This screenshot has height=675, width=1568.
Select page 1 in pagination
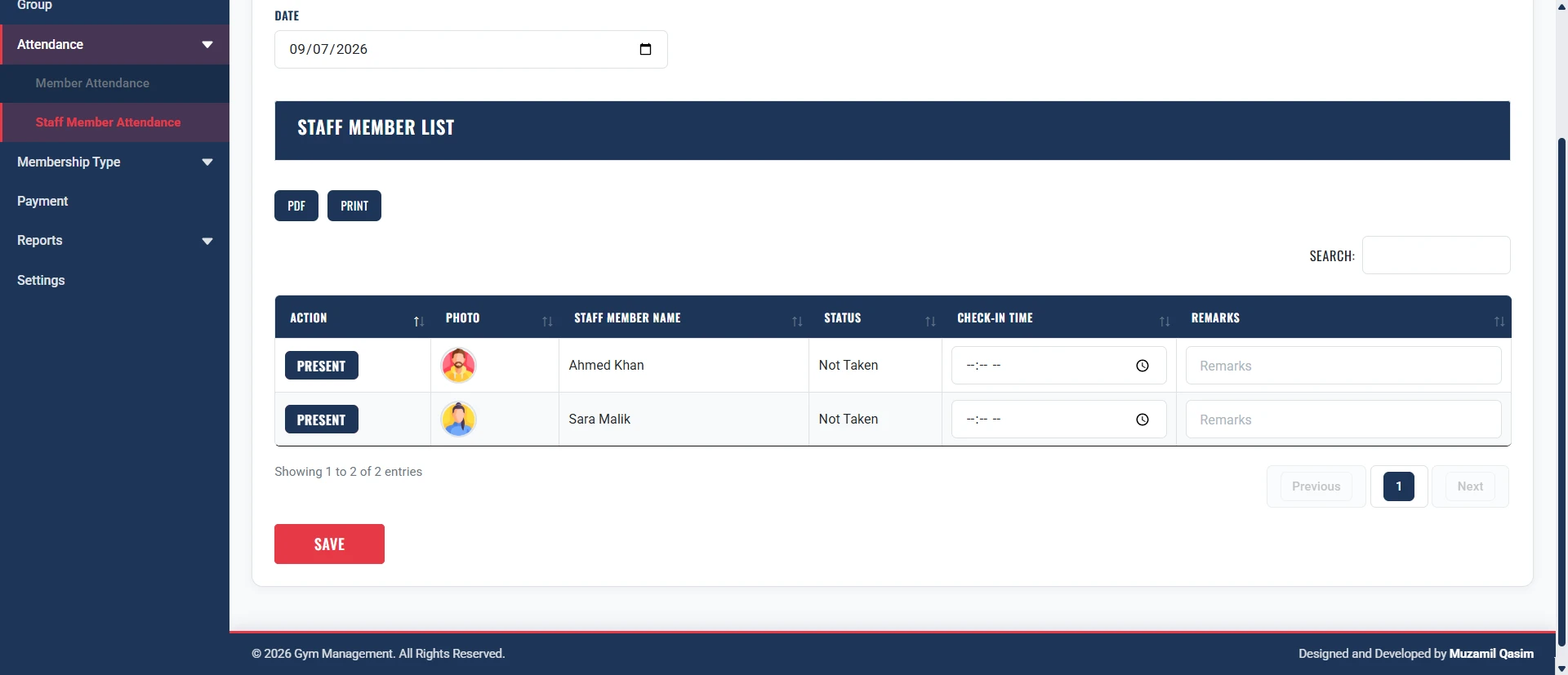click(x=1399, y=486)
